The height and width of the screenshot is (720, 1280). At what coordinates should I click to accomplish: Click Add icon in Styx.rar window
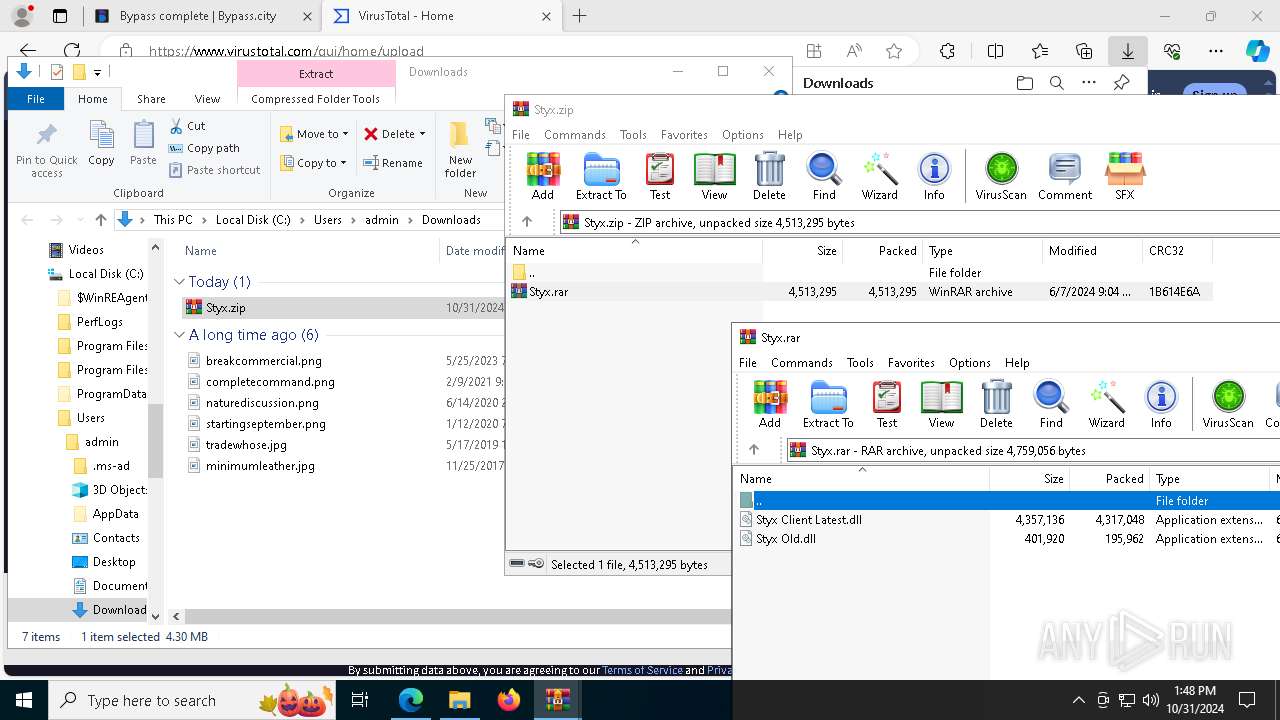point(770,405)
